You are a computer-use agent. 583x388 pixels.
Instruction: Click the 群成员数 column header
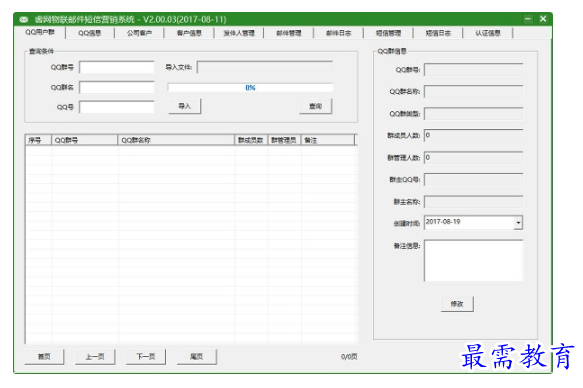(x=251, y=140)
